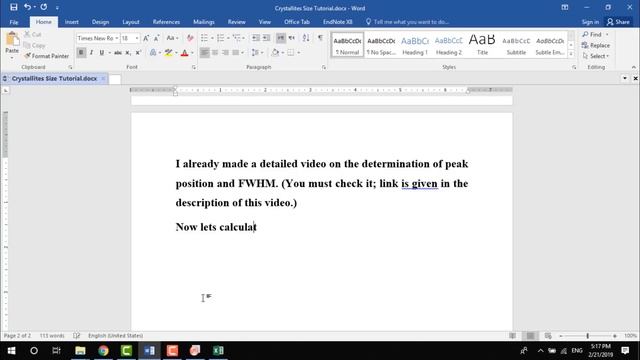Collapse the ribbon with the arrow
This screenshot has width=640, height=360.
point(633,67)
